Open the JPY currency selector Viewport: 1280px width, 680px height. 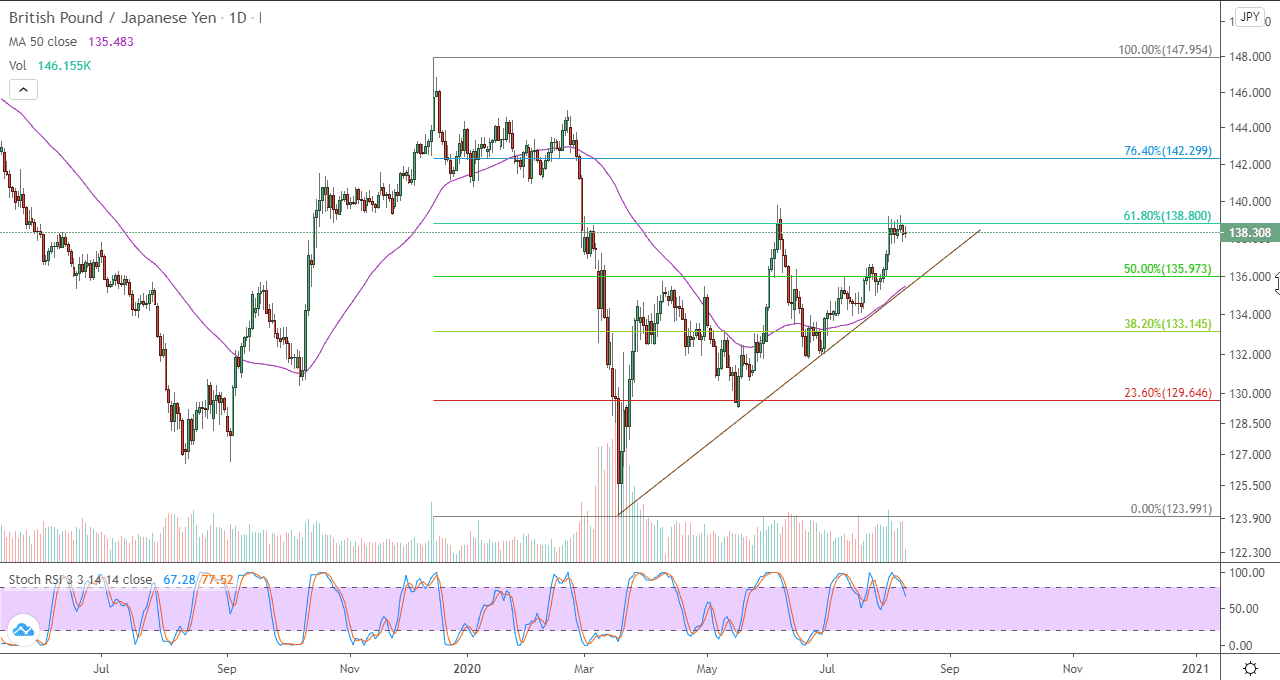click(1250, 17)
